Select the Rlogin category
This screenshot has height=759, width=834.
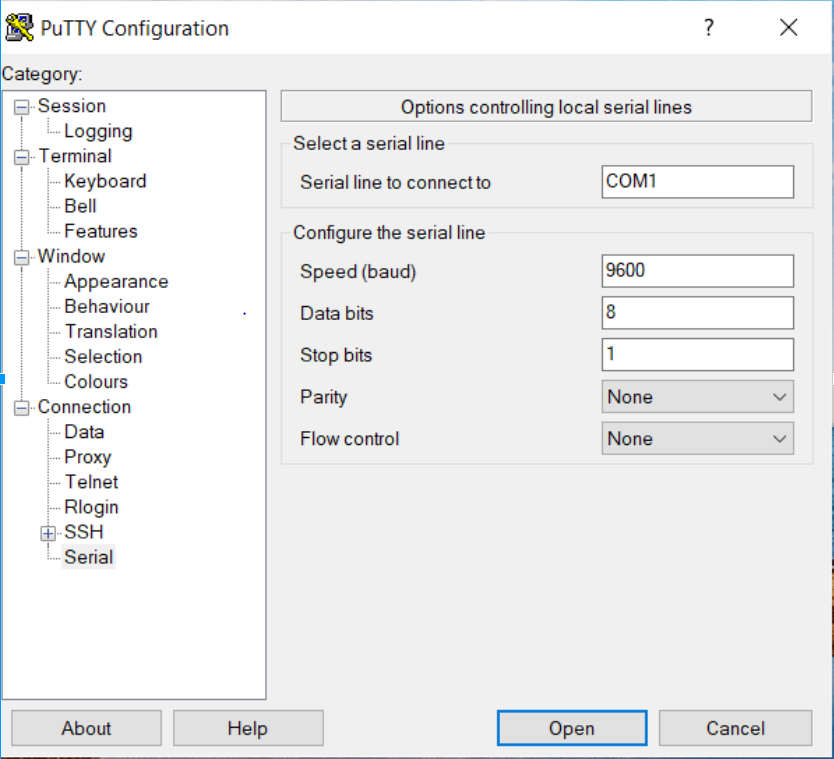pos(91,507)
